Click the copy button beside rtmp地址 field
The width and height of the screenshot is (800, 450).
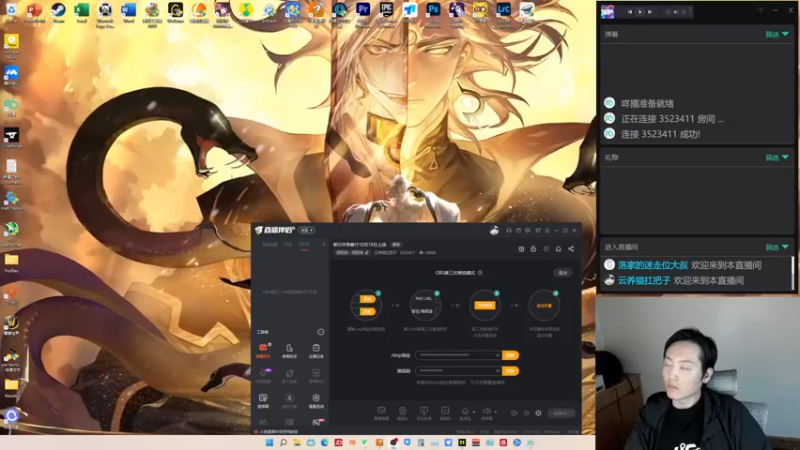(x=510, y=355)
